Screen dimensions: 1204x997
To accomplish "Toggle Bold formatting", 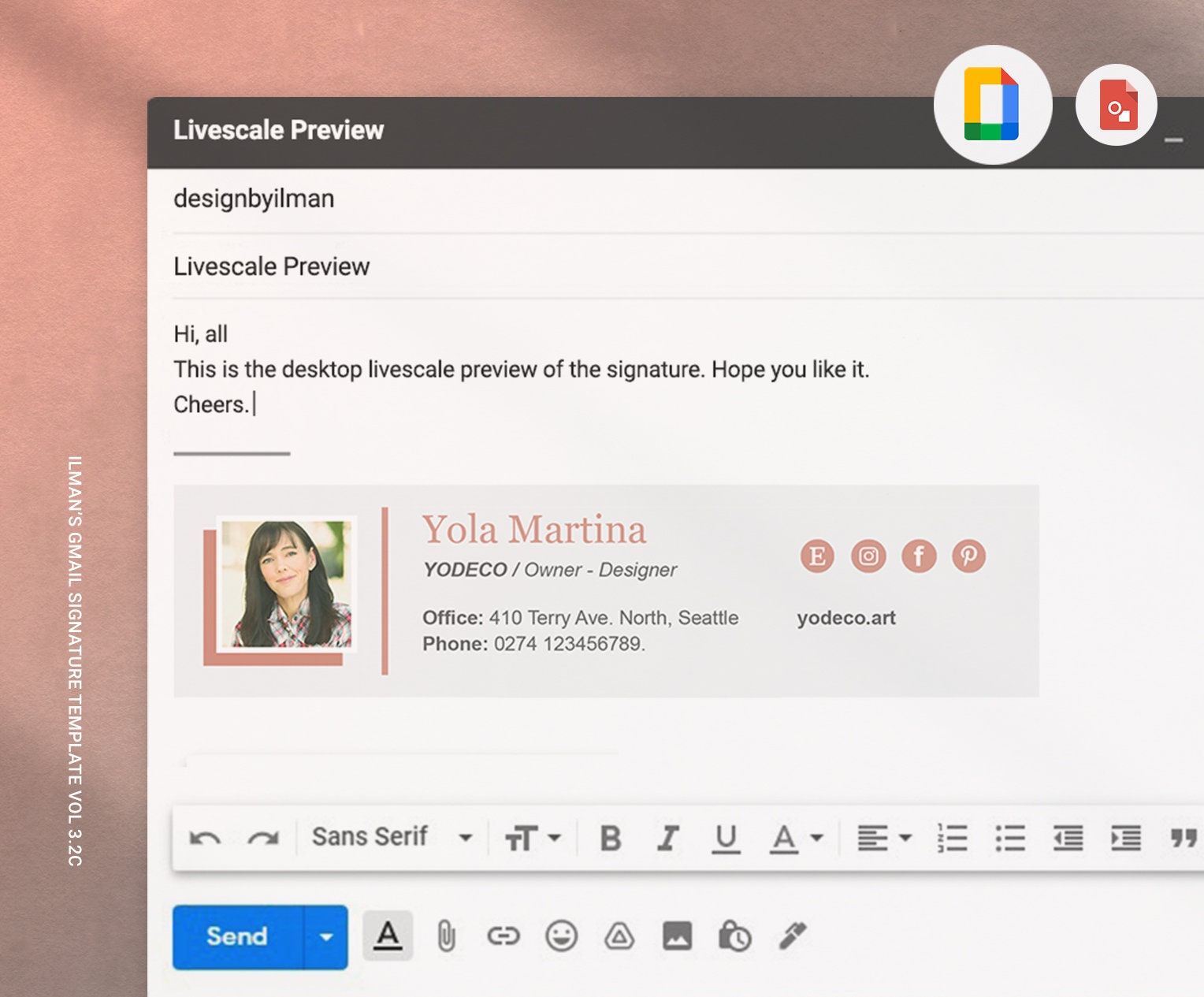I will (x=610, y=838).
